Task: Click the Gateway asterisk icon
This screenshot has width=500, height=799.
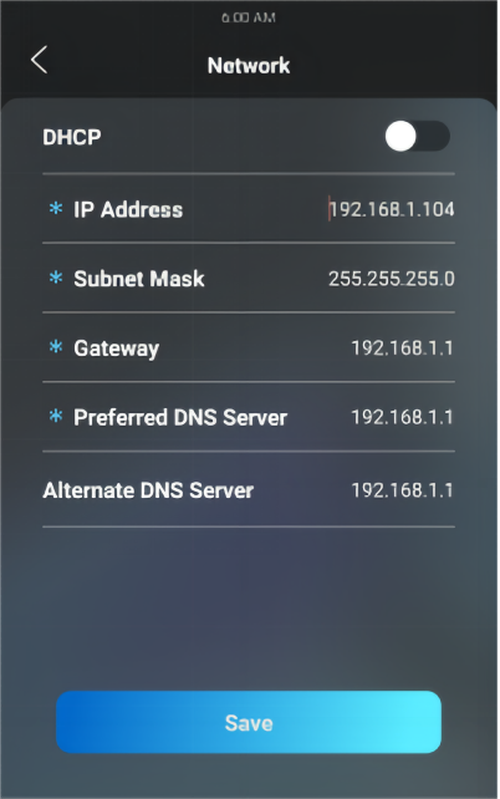Action: tap(56, 347)
